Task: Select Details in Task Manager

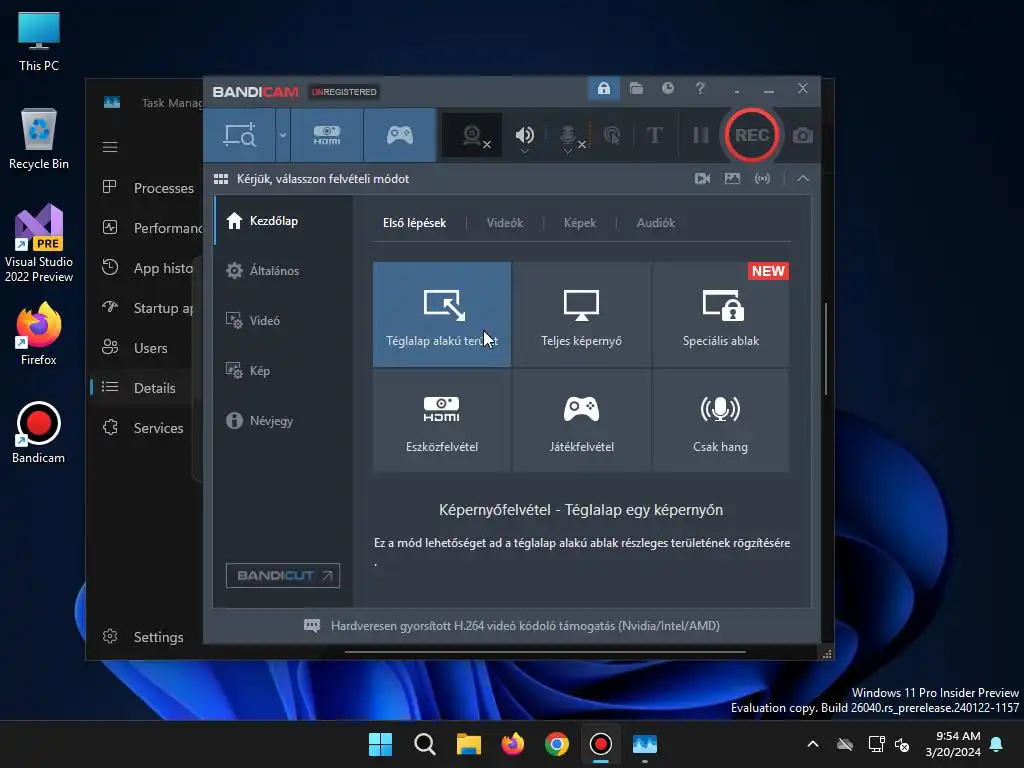Action: pyautogui.click(x=148, y=388)
